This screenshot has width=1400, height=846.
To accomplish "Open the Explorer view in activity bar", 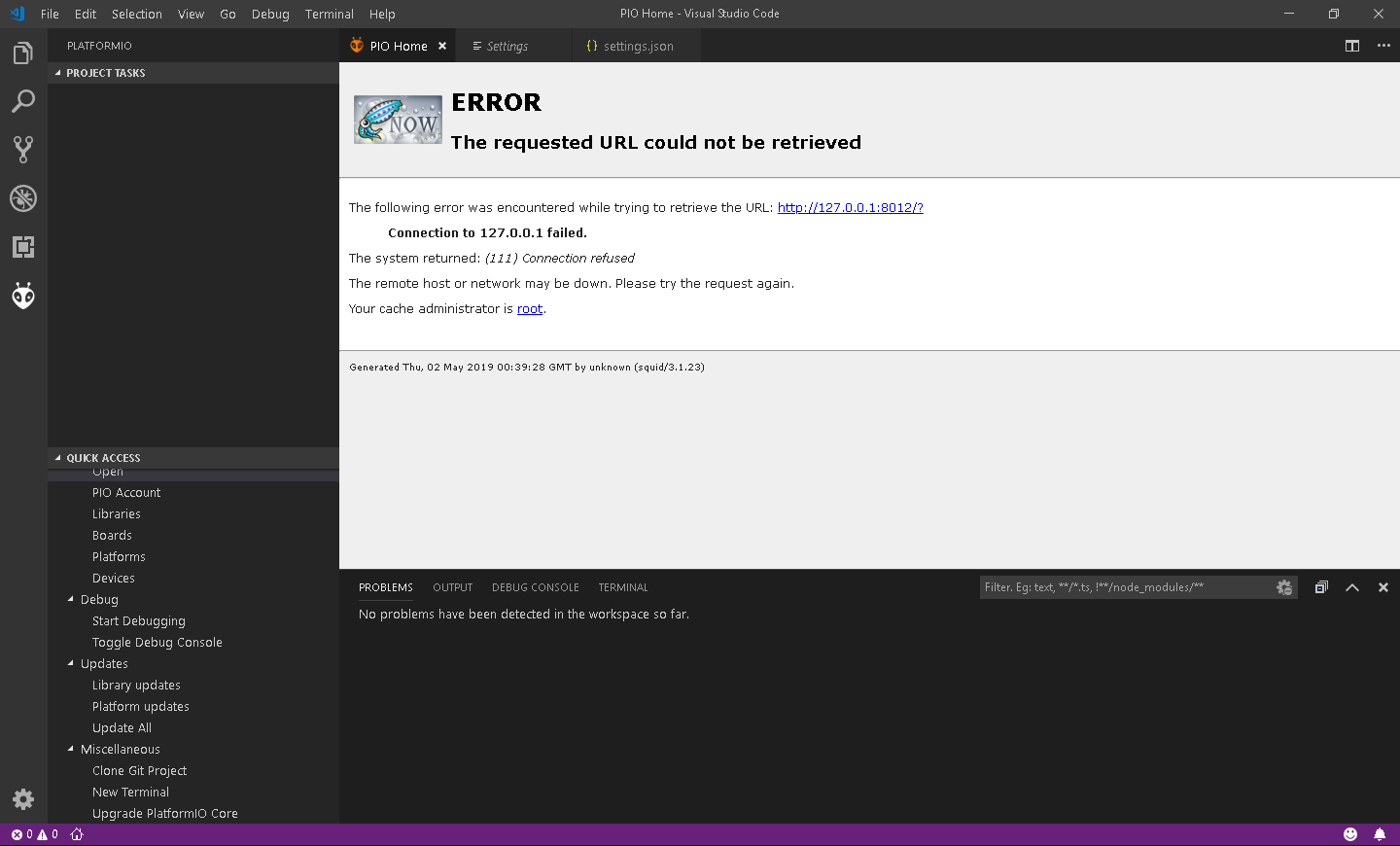I will tap(23, 53).
